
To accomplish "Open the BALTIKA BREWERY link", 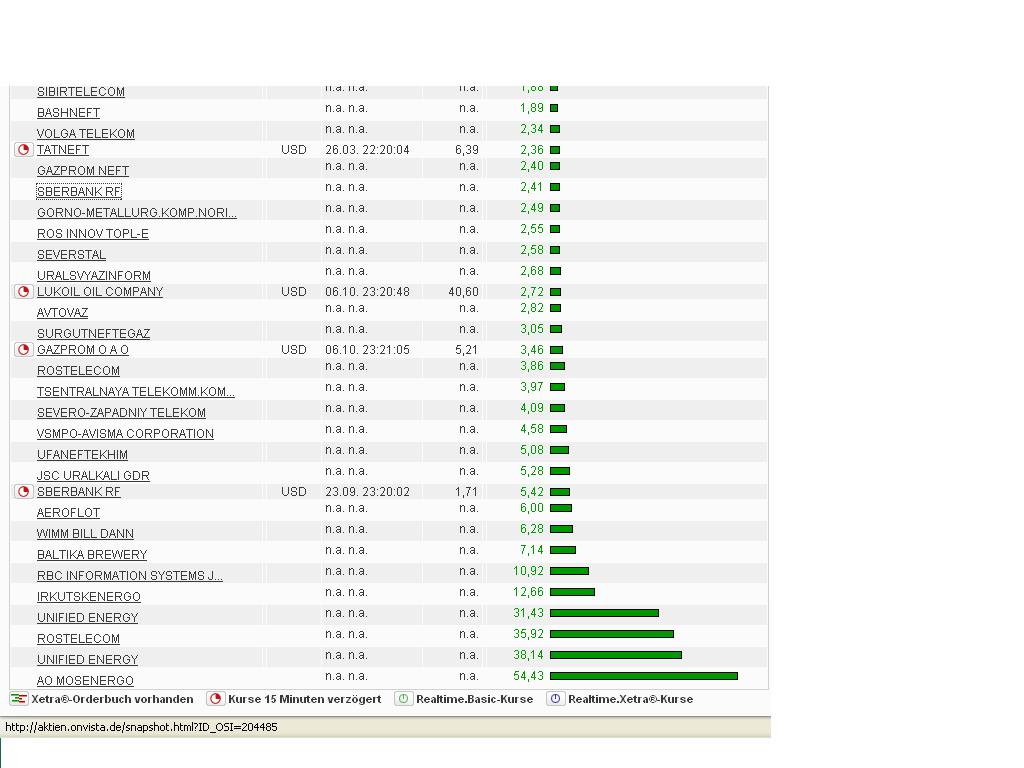I will [x=92, y=554].
